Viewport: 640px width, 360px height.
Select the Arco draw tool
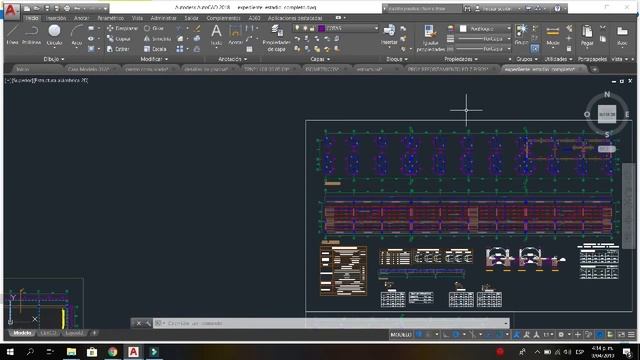77,35
